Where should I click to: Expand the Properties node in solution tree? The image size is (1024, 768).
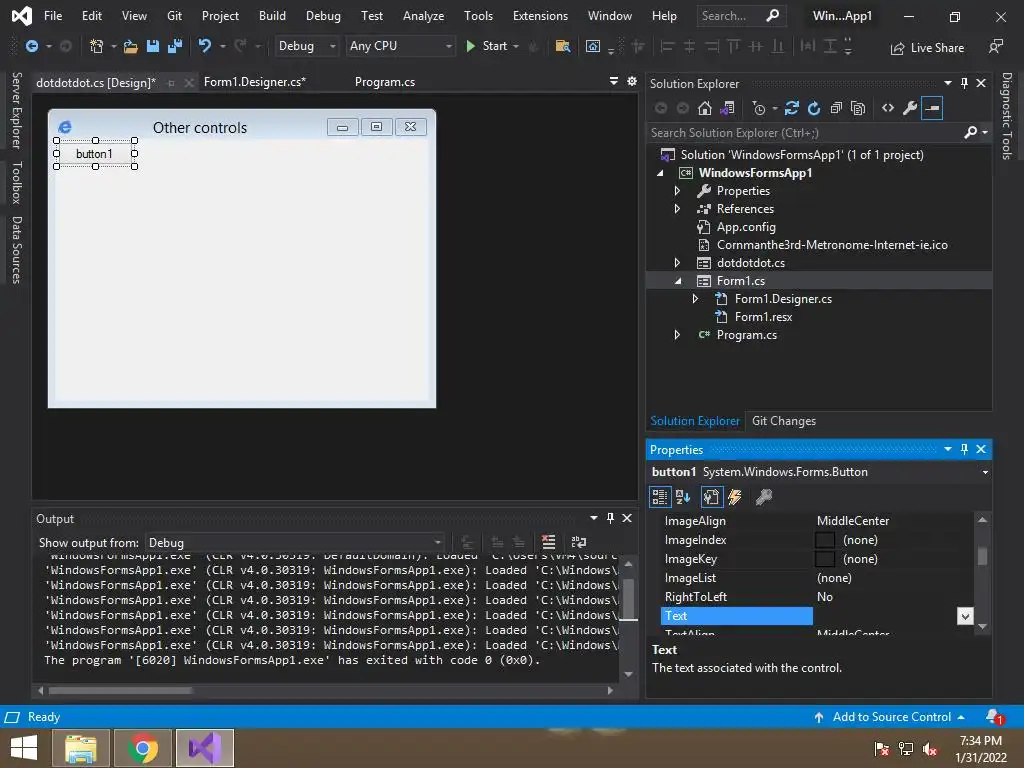tap(677, 191)
